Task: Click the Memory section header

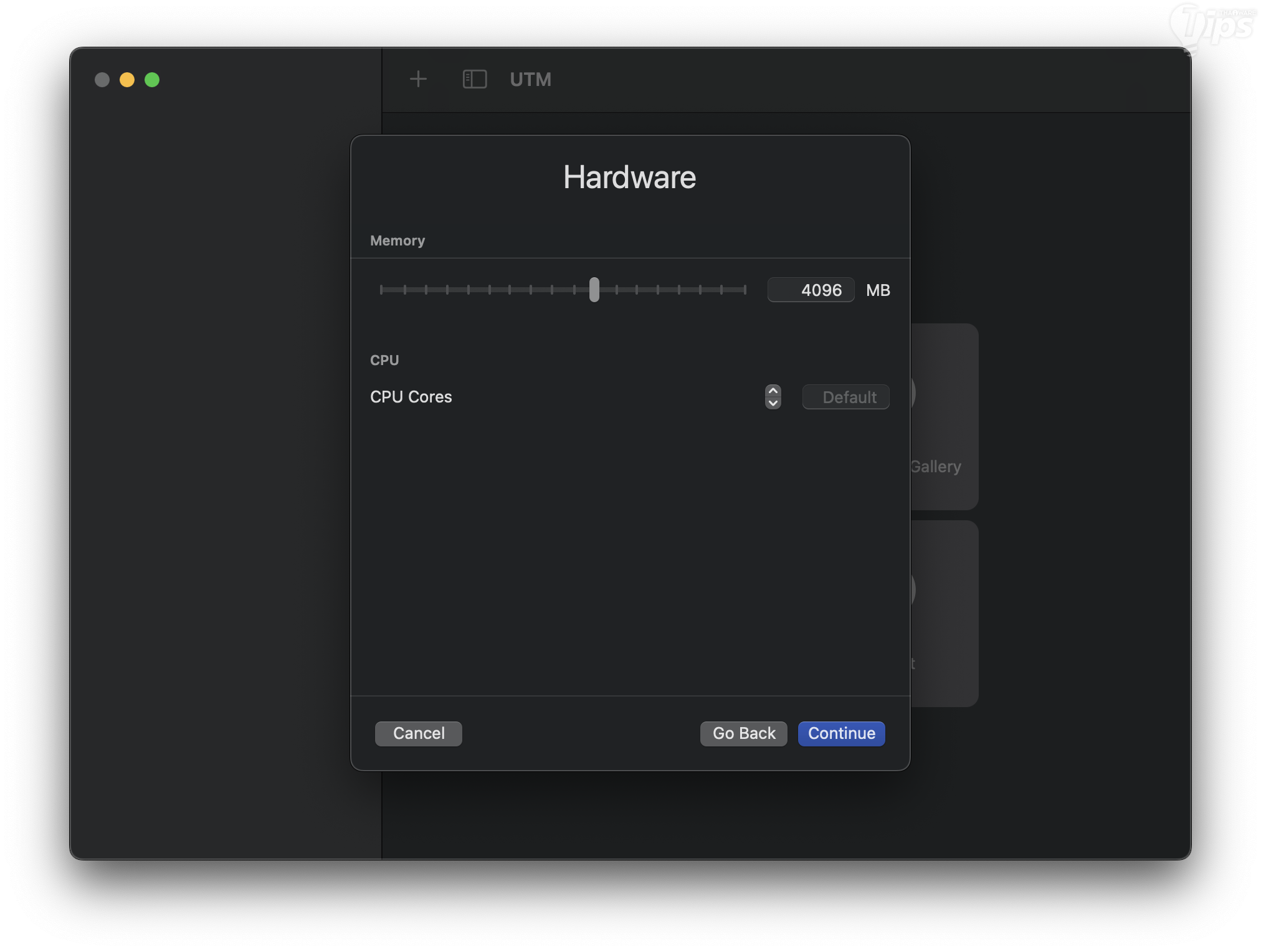Action: (397, 240)
